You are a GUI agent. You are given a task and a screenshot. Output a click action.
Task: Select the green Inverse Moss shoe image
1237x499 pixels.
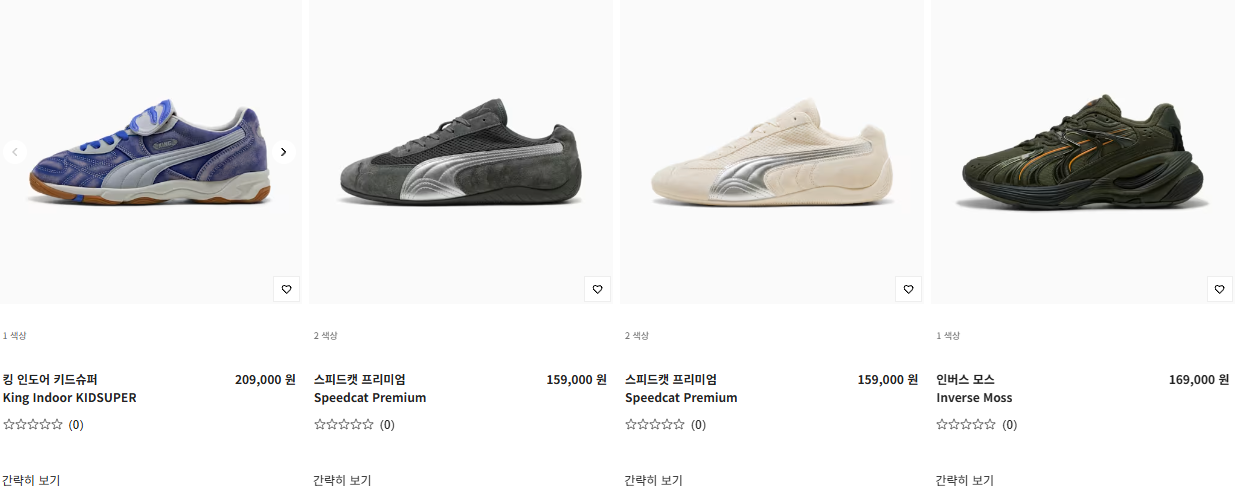(x=1083, y=152)
